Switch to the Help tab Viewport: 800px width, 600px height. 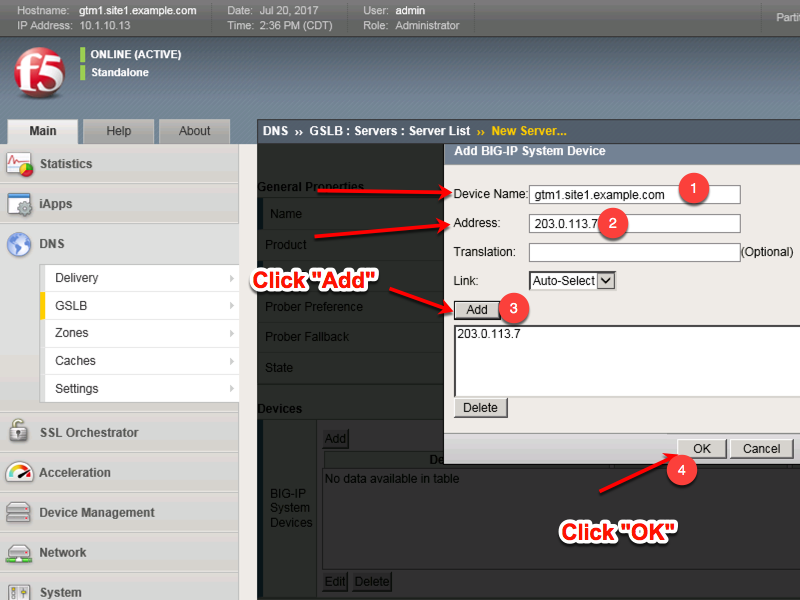tap(118, 131)
